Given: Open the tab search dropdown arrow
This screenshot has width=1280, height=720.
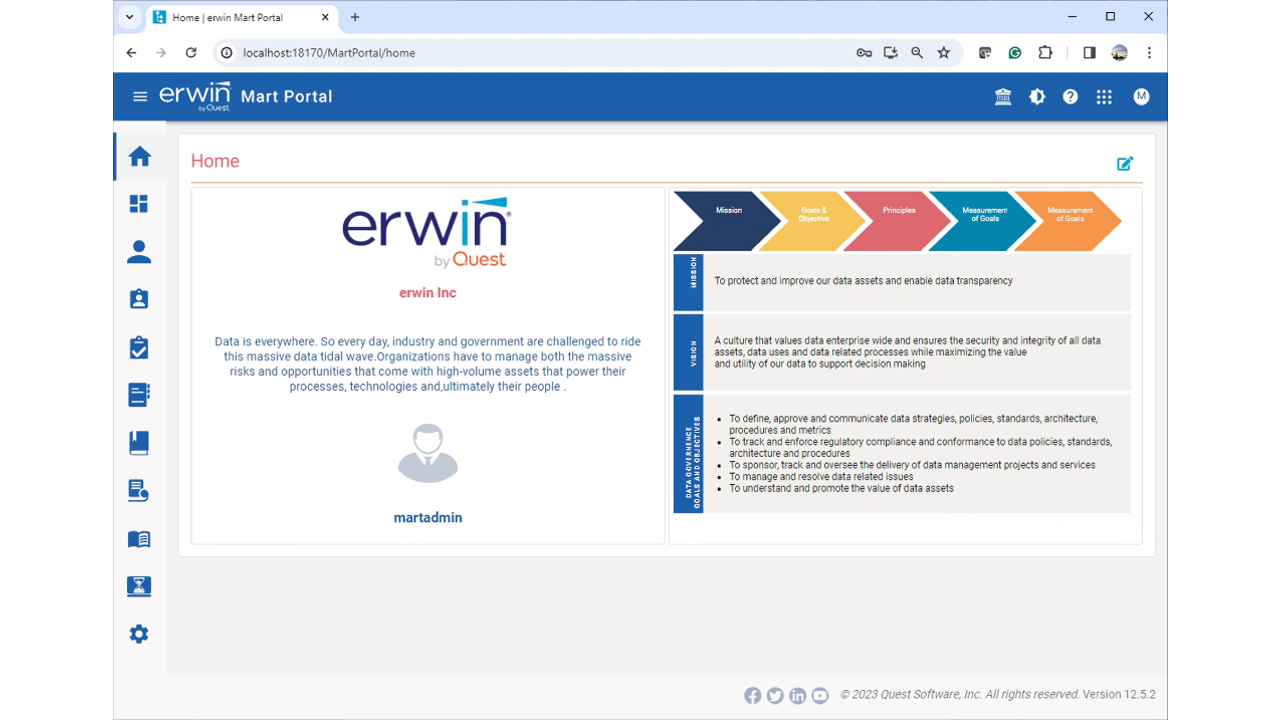Looking at the screenshot, I should click(130, 17).
